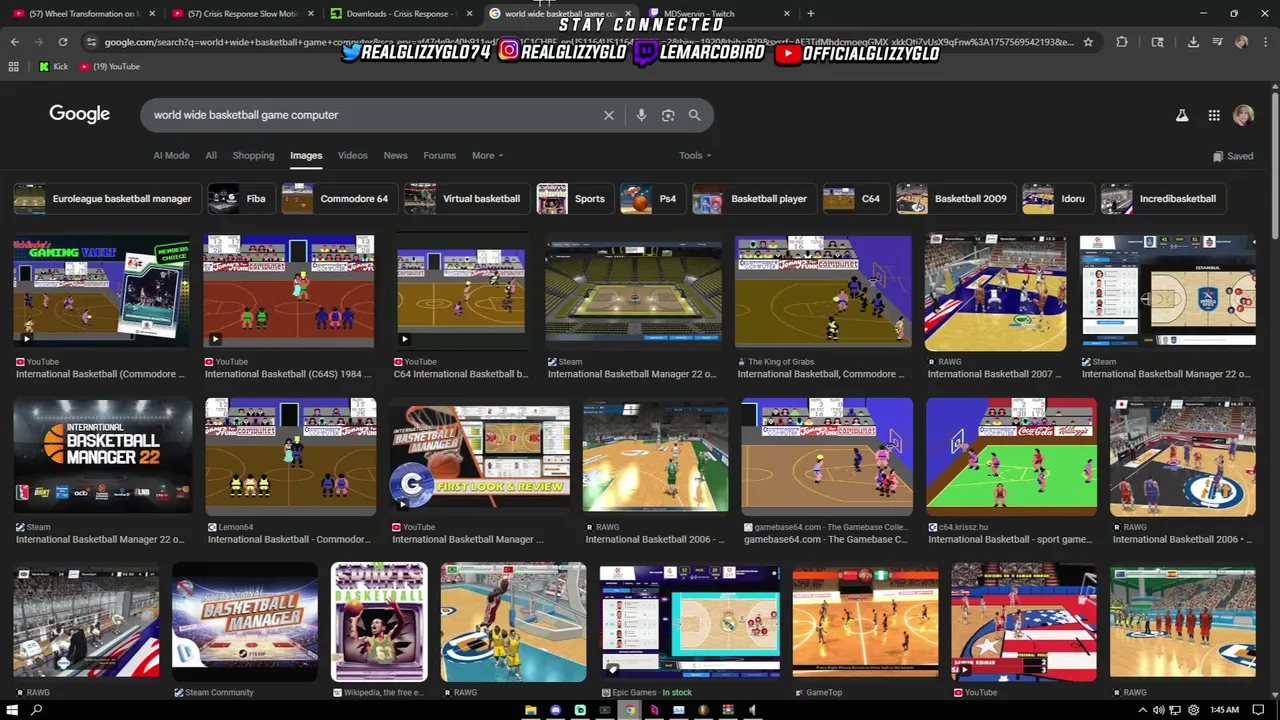Image resolution: width=1280 pixels, height=720 pixels.
Task: Open the green court c64.krissz.hu thumbnail
Action: (x=1011, y=457)
